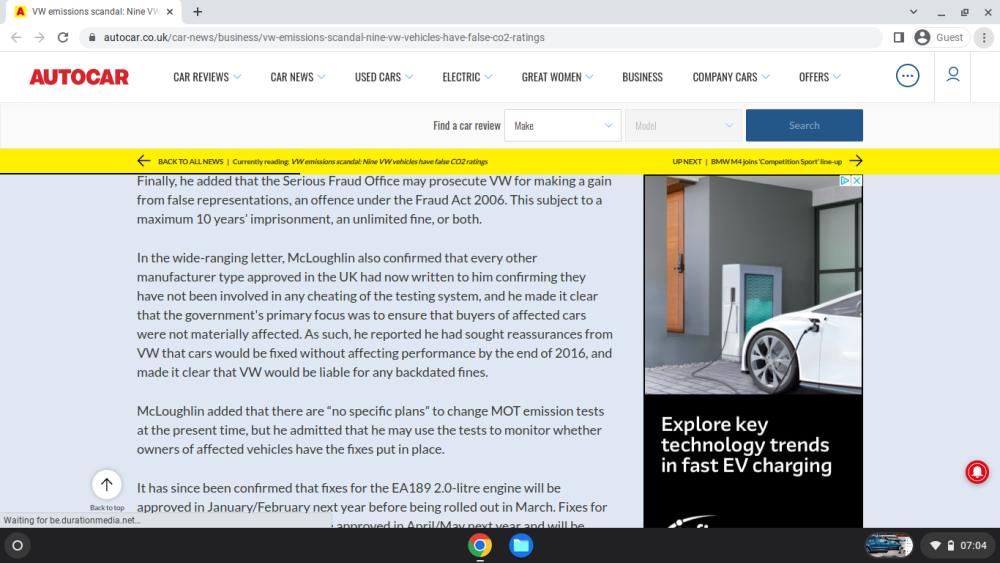
Task: Open the more options ellipsis circle icon
Action: point(908,76)
